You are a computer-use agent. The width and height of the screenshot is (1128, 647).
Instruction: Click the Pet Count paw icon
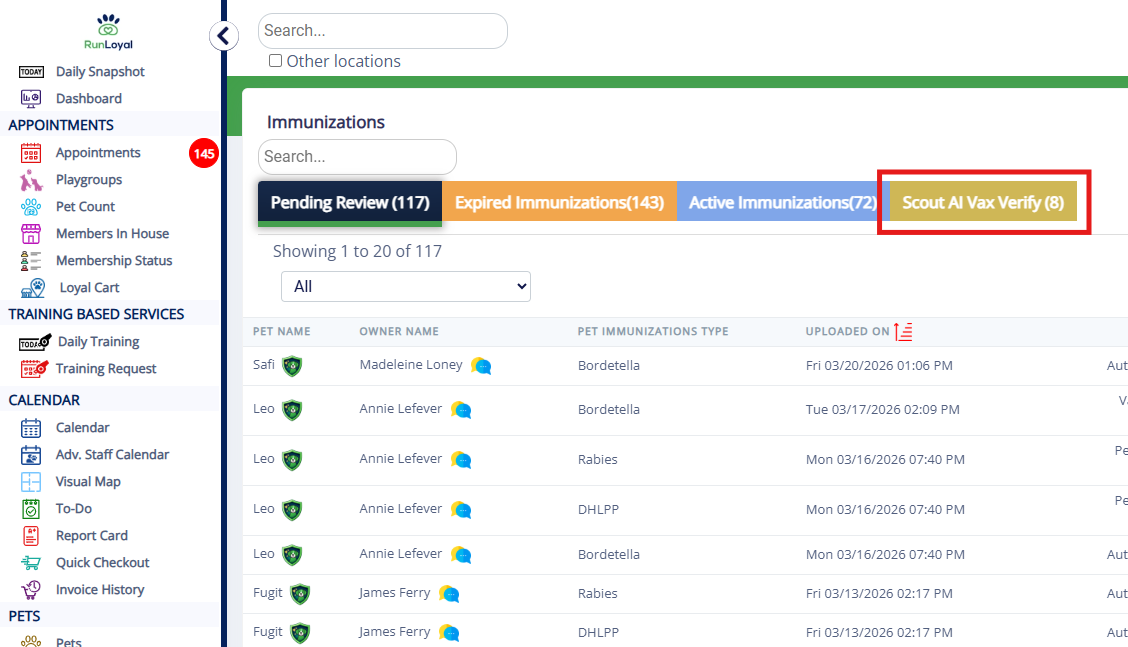(x=31, y=207)
